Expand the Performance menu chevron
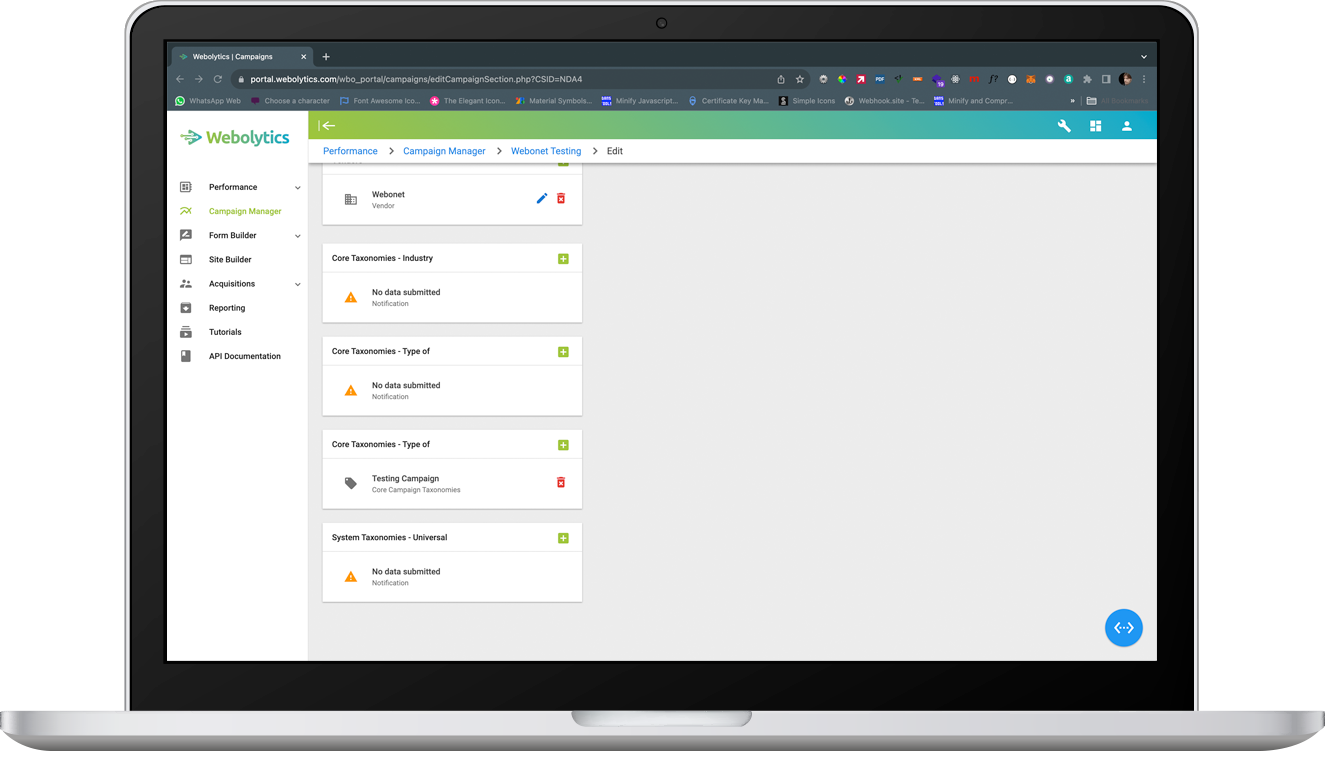This screenshot has width=1325, height=780. [297, 188]
